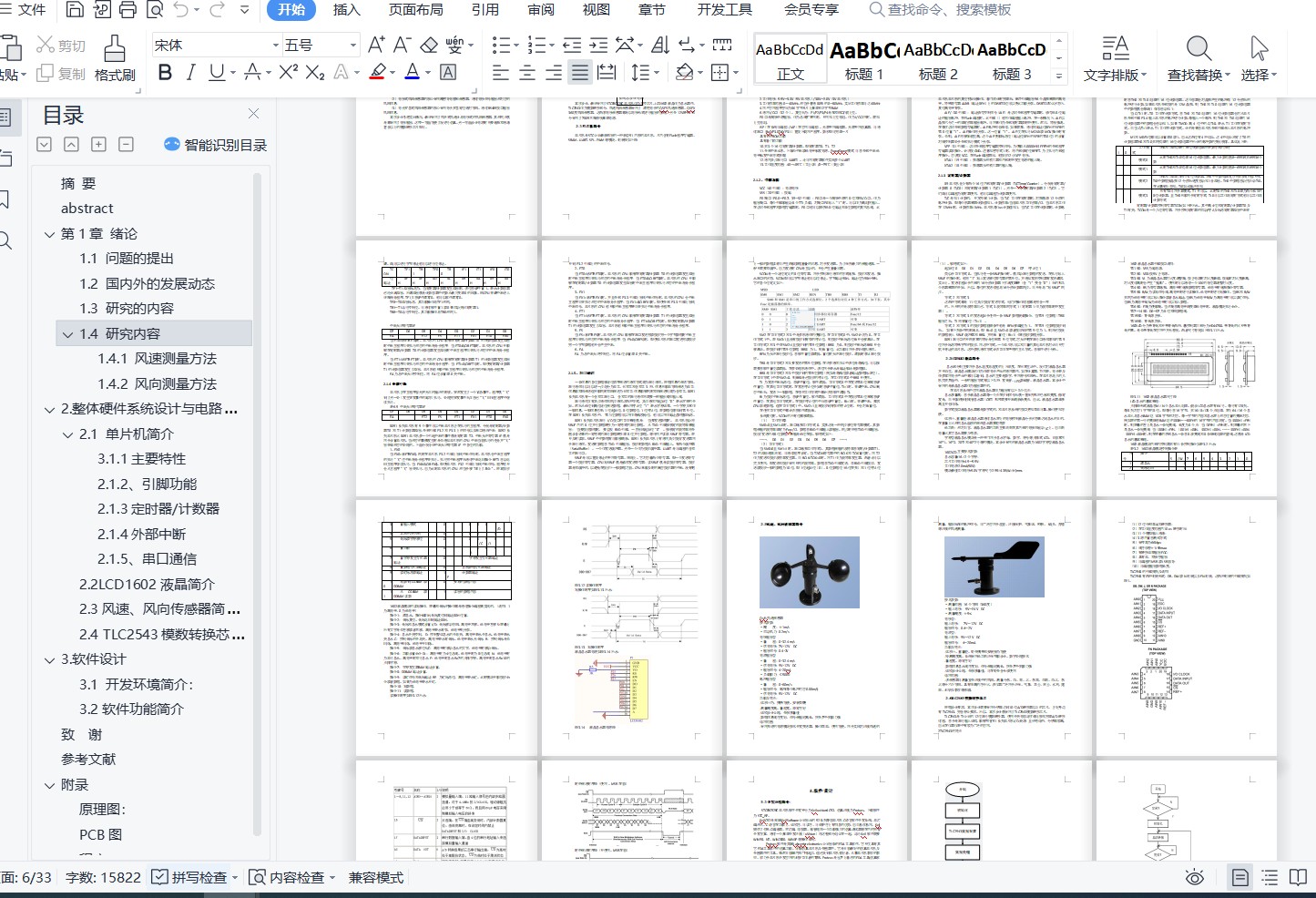Click the Copy button
This screenshot has height=898, width=1316.
click(61, 74)
